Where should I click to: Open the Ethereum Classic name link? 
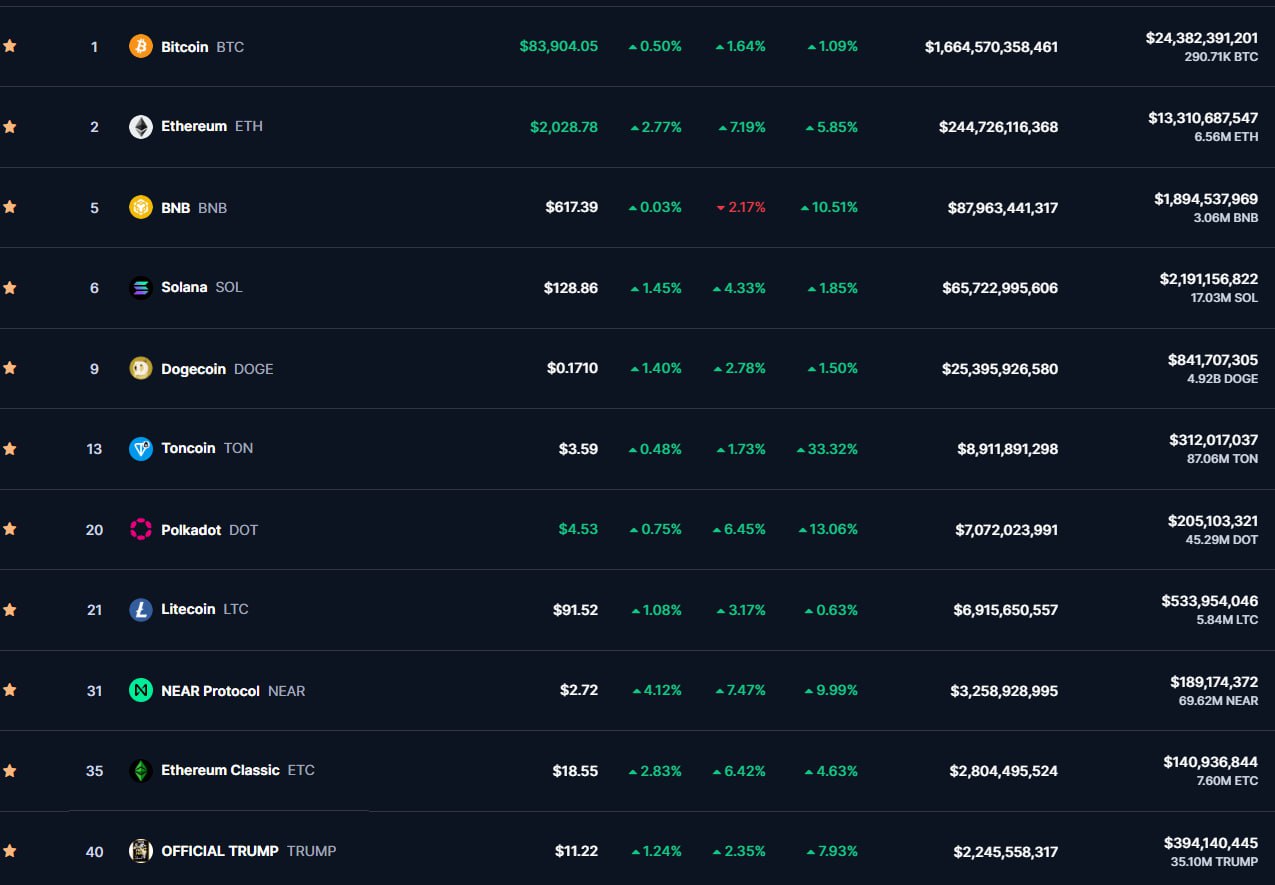(220, 770)
